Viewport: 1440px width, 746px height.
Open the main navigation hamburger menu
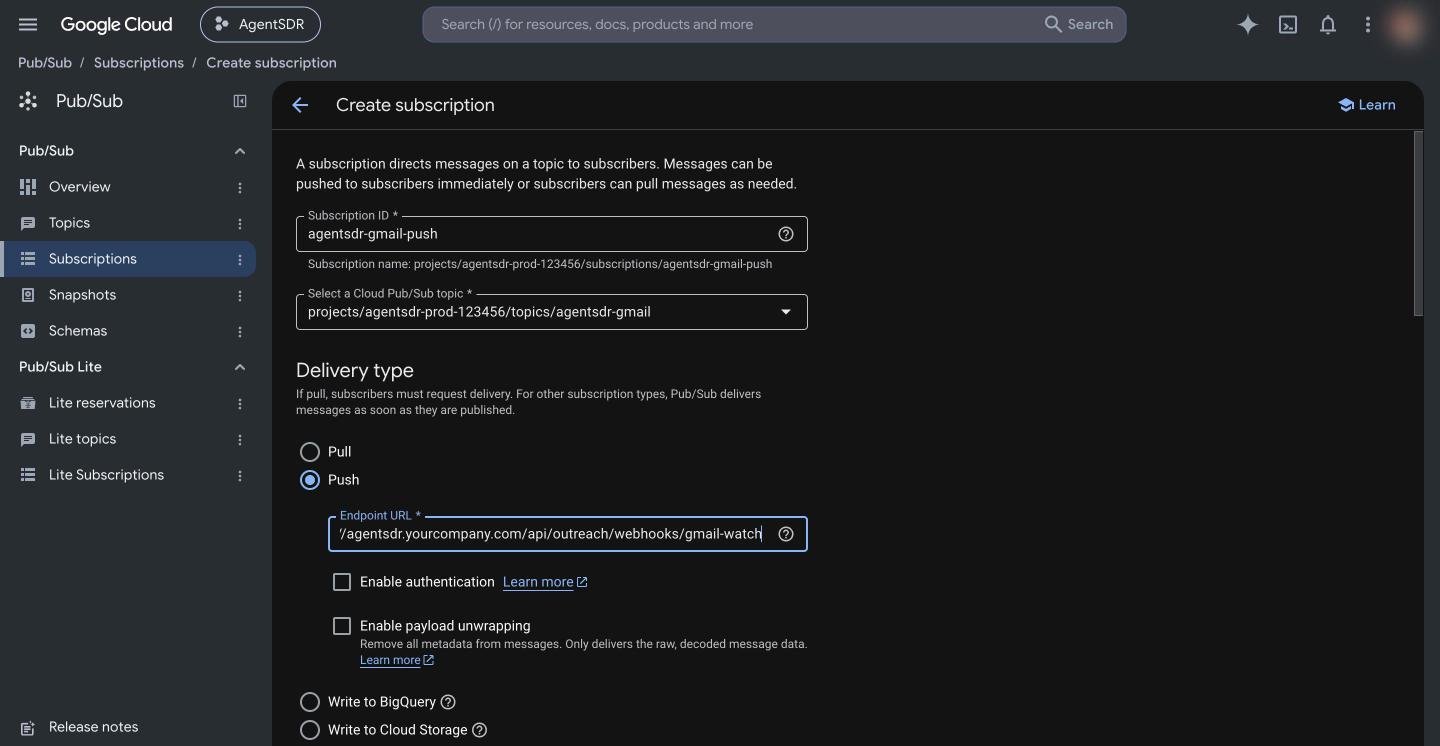[28, 24]
